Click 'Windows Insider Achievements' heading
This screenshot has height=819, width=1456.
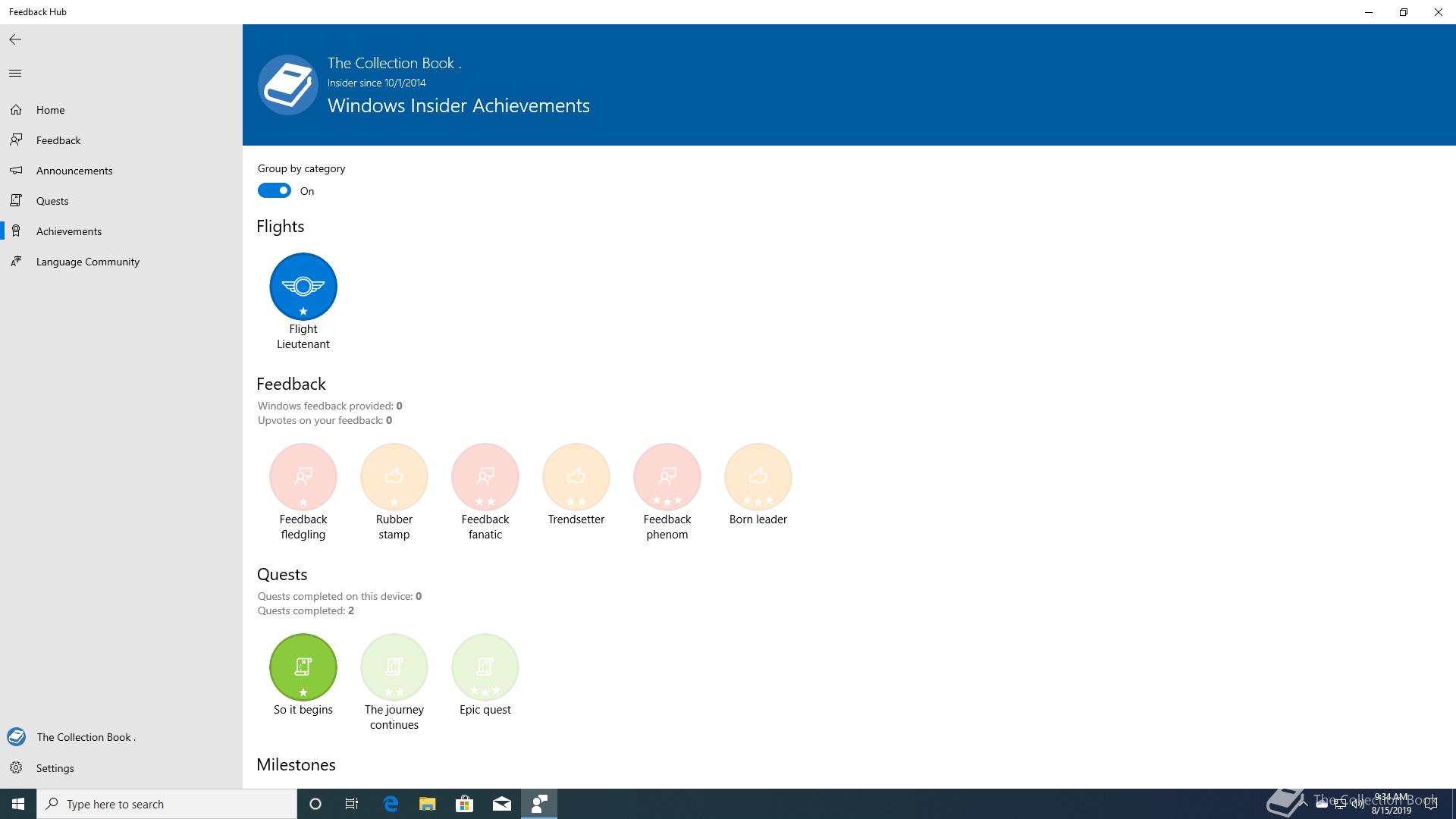459,105
